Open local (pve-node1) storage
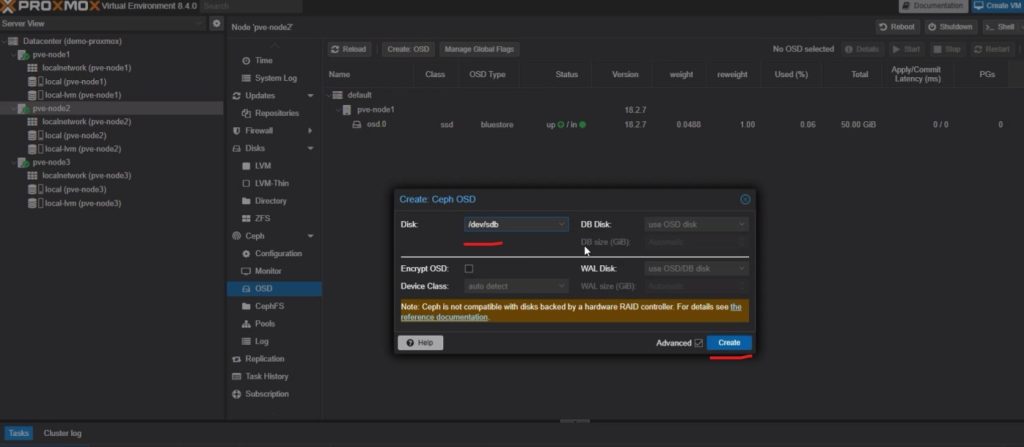Screen dimensions: 1024x447 (x=75, y=82)
